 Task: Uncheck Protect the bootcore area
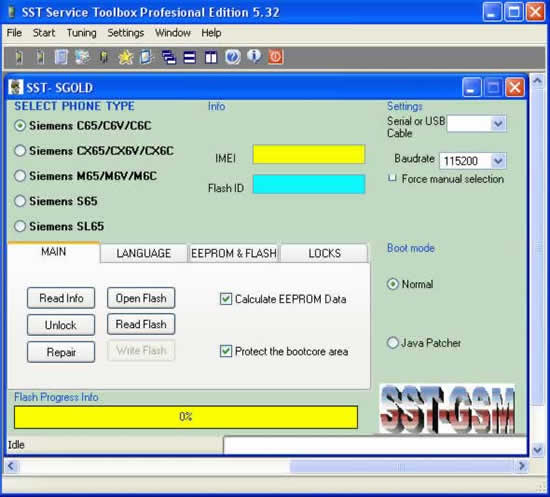tap(226, 351)
